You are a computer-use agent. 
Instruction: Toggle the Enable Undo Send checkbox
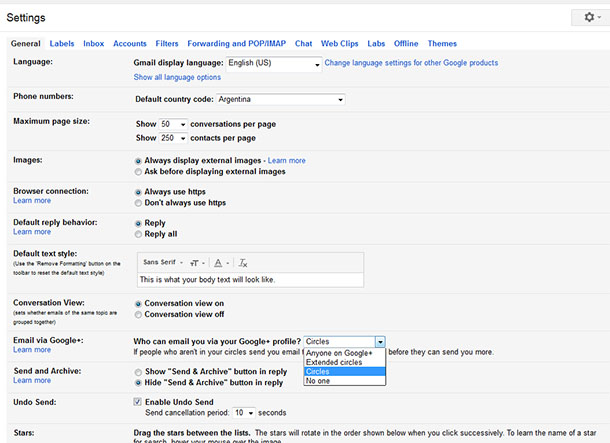coord(137,402)
